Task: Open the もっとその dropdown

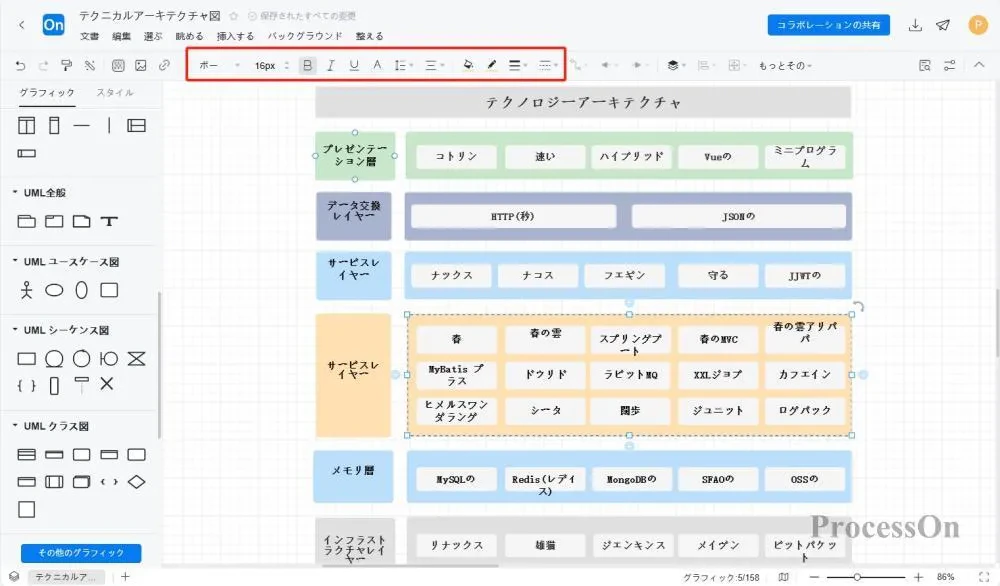Action: click(x=784, y=65)
